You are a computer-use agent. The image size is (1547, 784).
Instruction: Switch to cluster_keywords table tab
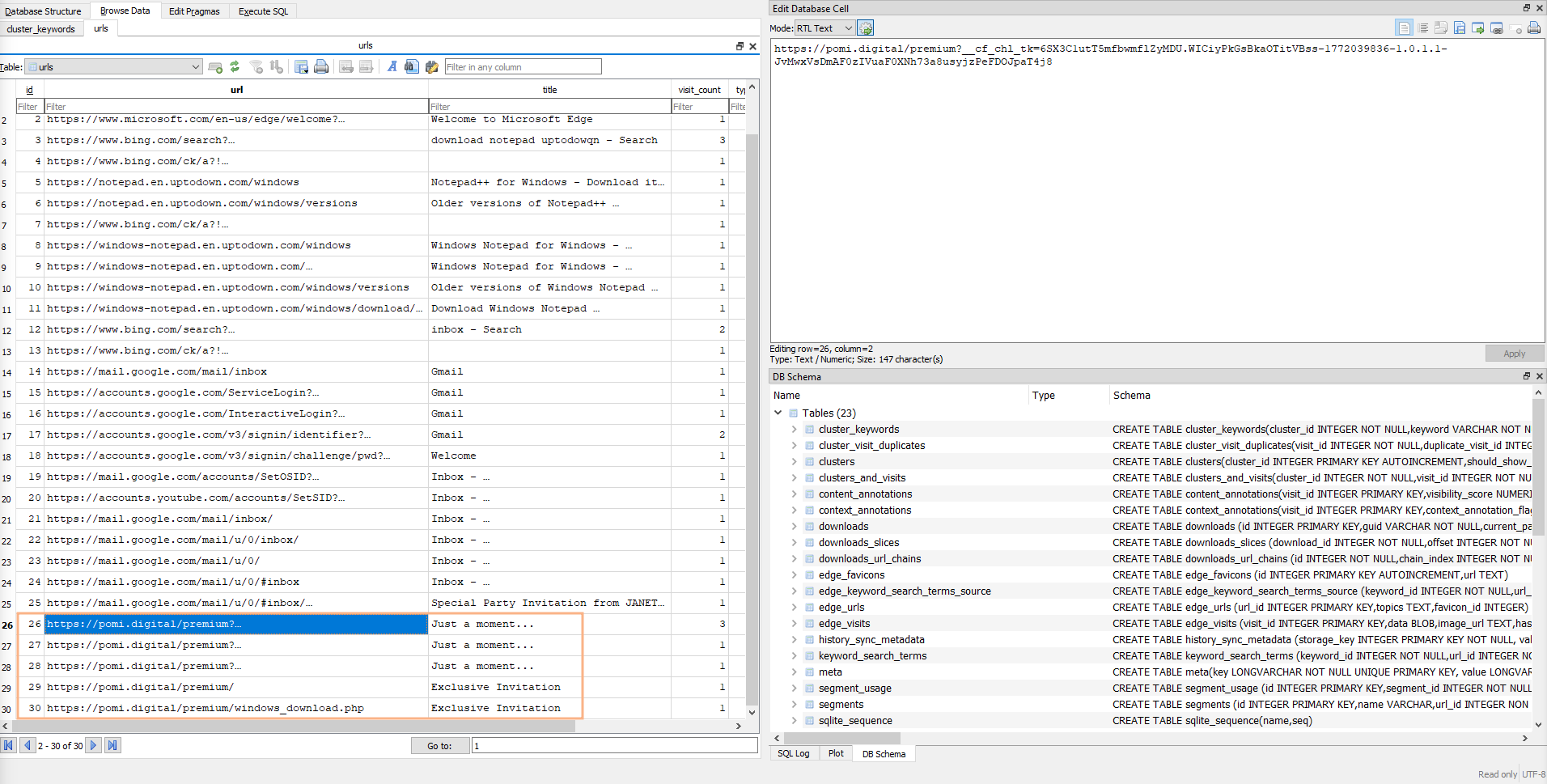point(40,29)
